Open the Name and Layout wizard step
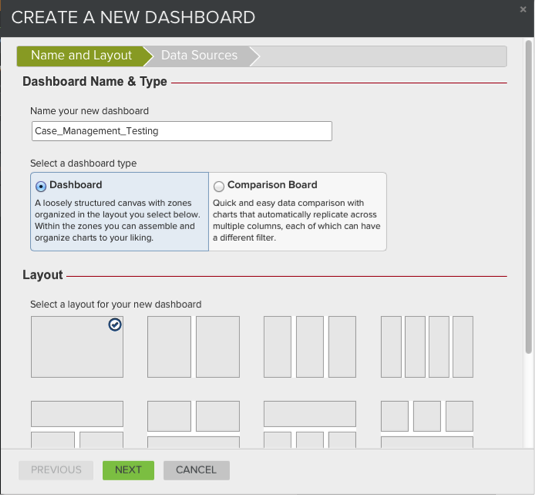The height and width of the screenshot is (495, 535). point(81,55)
